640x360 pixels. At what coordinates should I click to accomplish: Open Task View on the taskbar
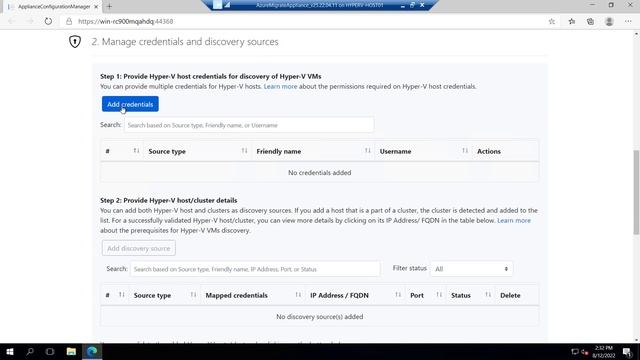pos(50,351)
